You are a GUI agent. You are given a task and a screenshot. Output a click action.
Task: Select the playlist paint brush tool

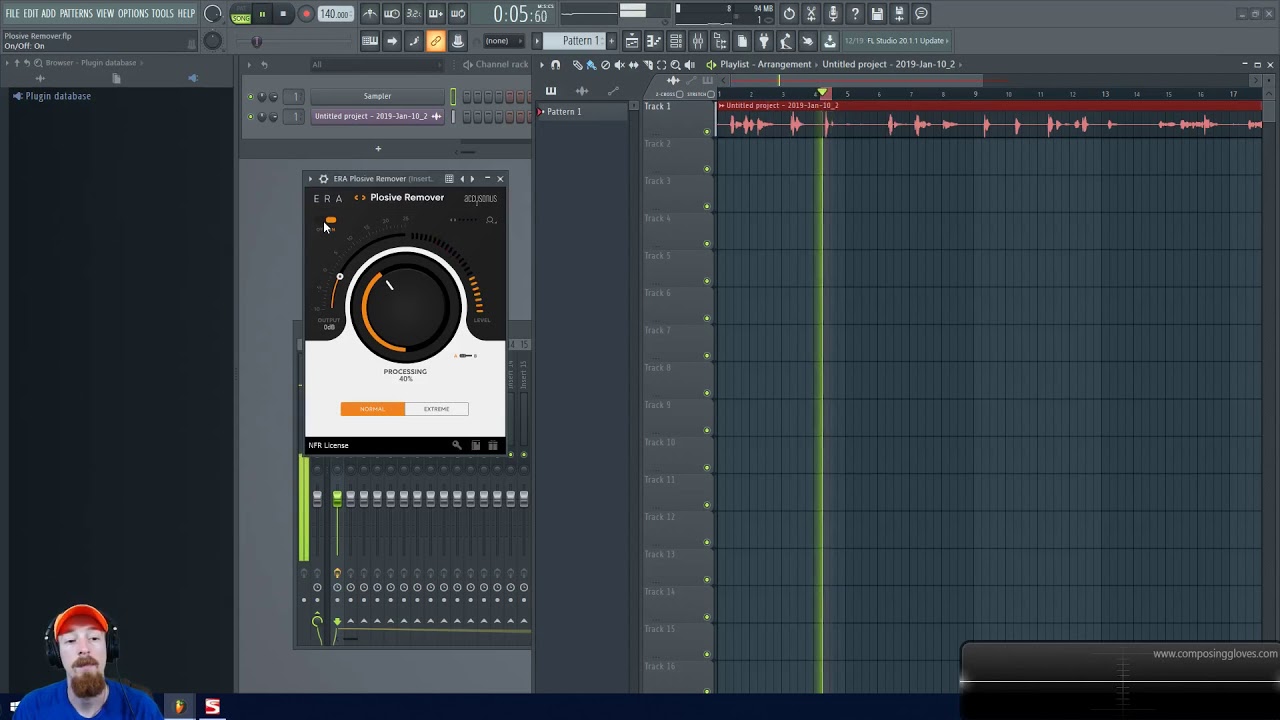coord(591,65)
